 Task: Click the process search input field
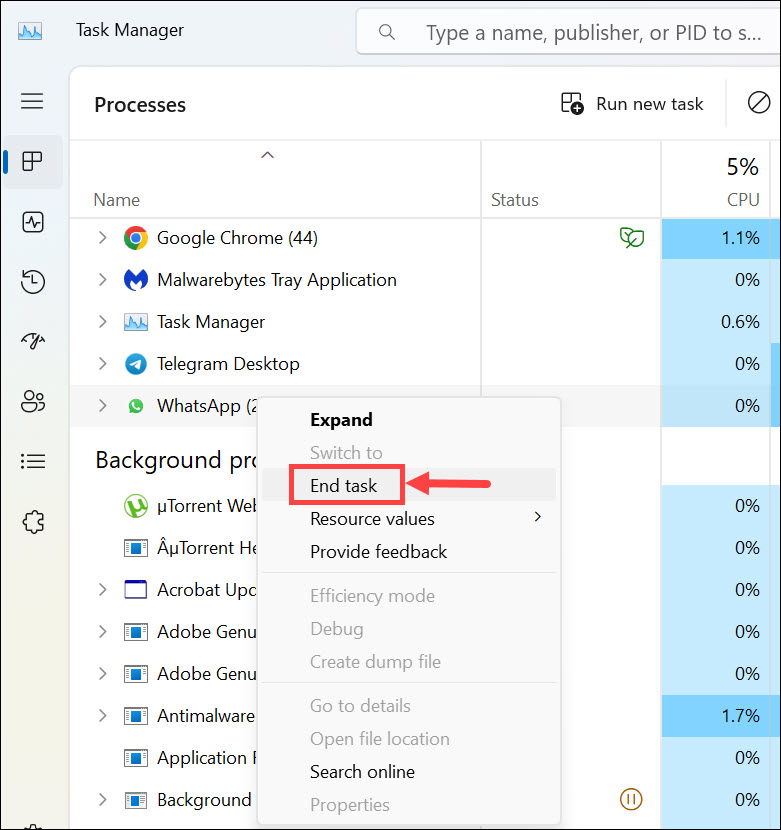pos(590,33)
